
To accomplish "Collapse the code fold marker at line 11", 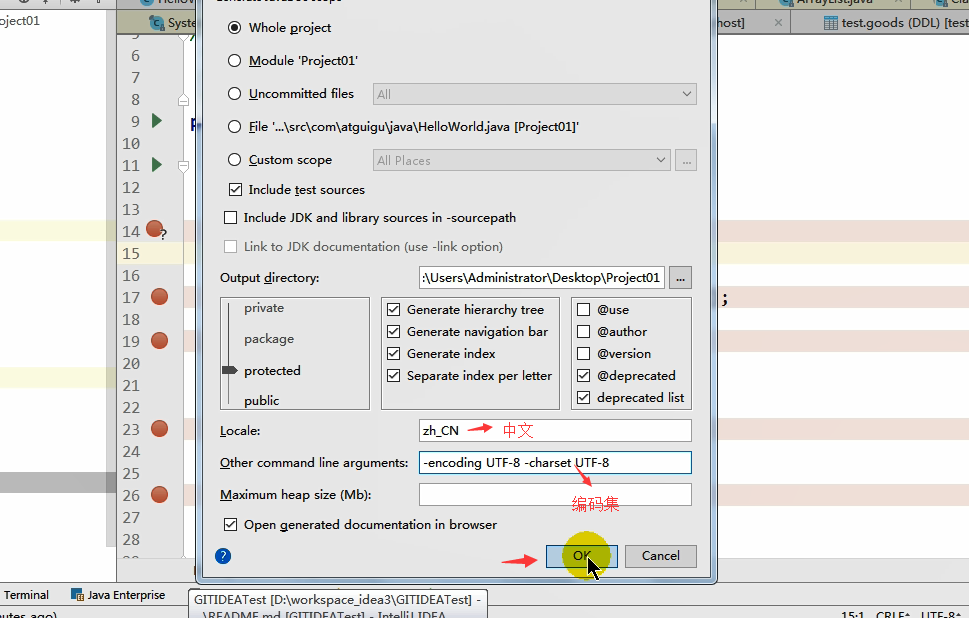I will [184, 166].
